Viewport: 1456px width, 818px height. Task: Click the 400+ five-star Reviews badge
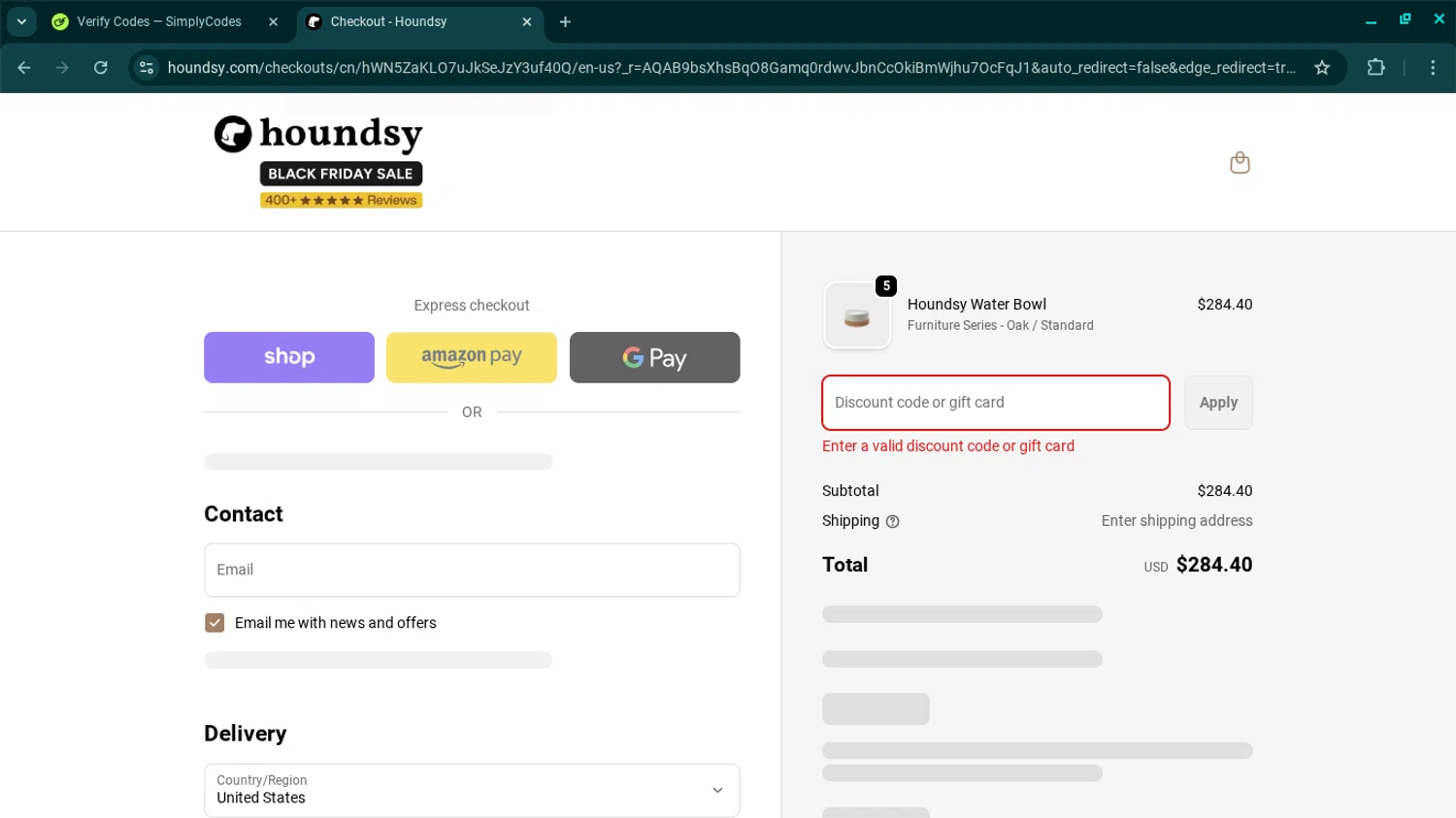tap(341, 200)
